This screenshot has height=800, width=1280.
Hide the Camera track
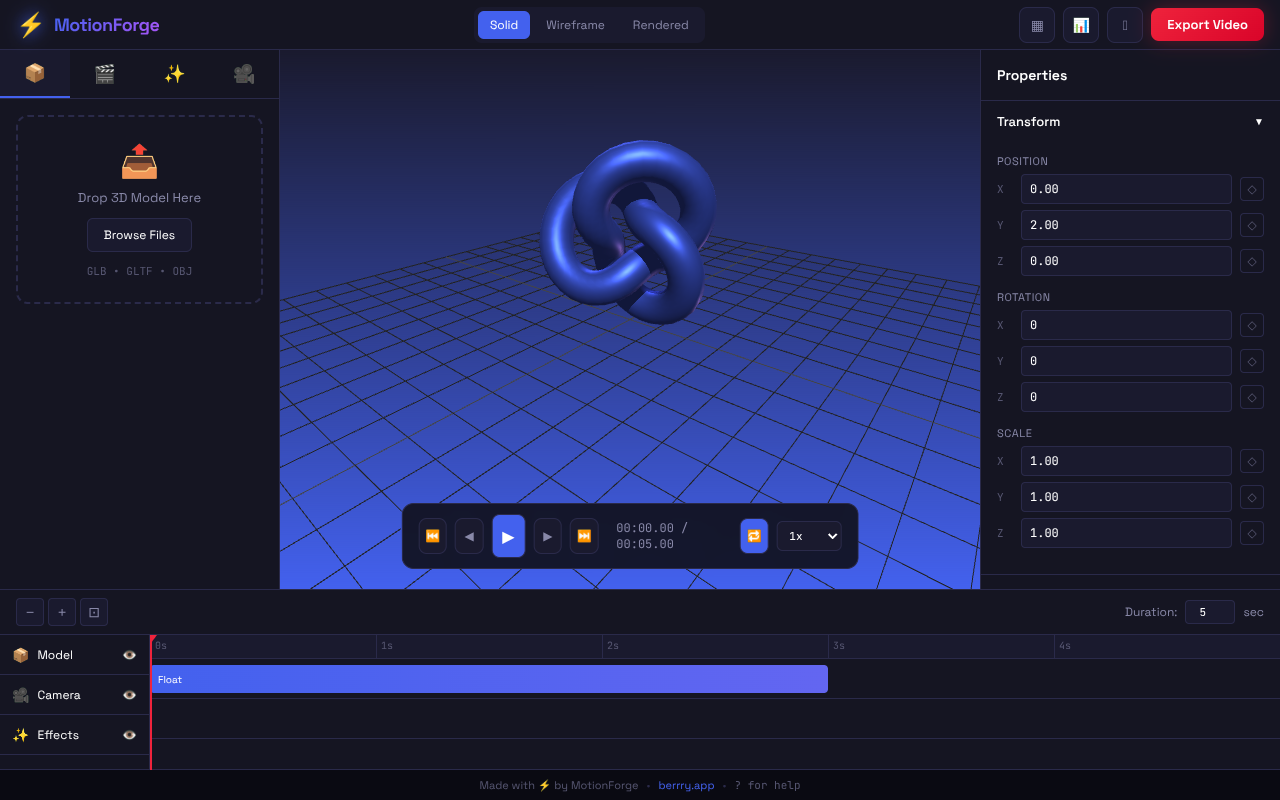pos(129,695)
